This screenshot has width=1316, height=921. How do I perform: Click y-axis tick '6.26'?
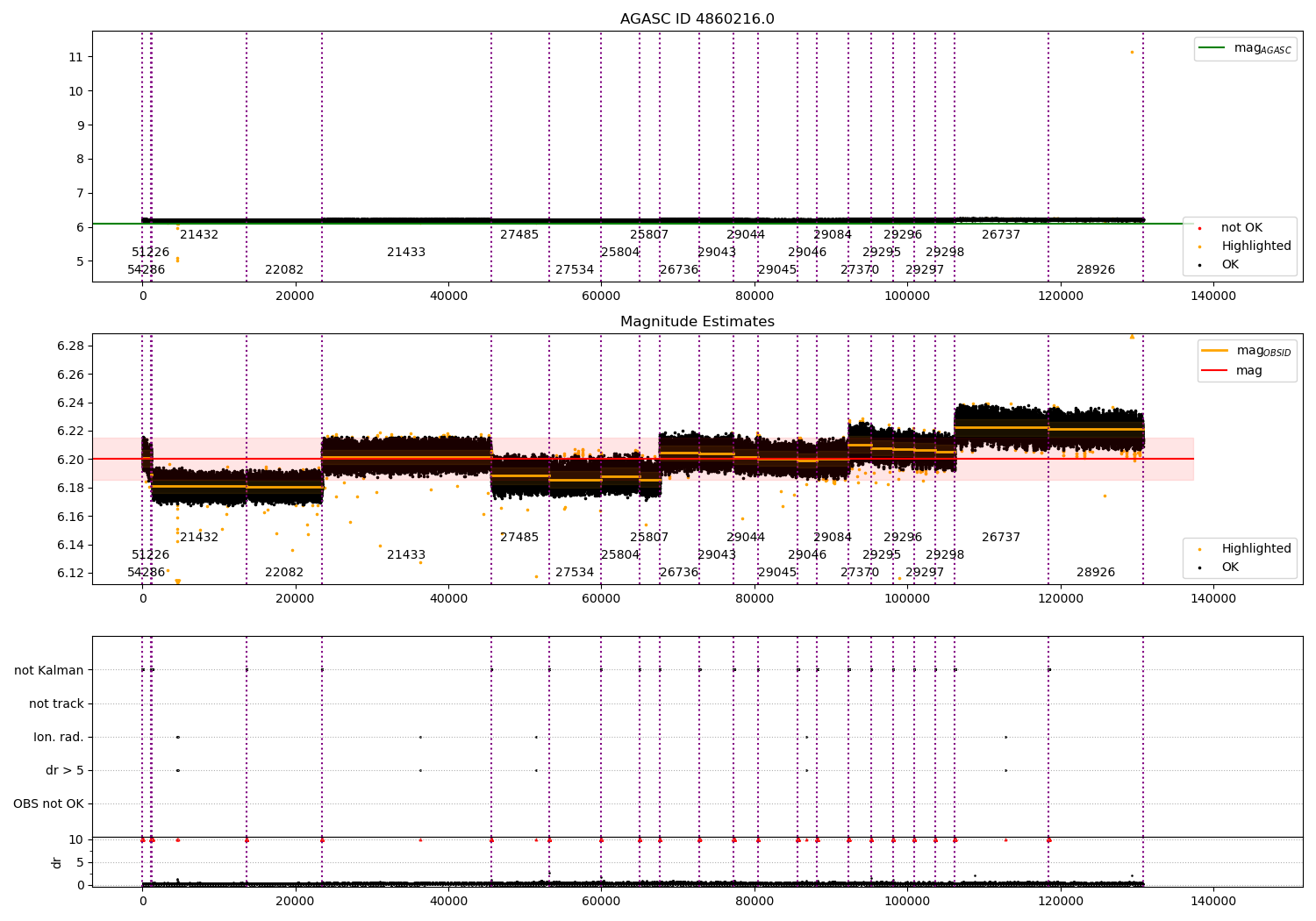tap(70, 375)
